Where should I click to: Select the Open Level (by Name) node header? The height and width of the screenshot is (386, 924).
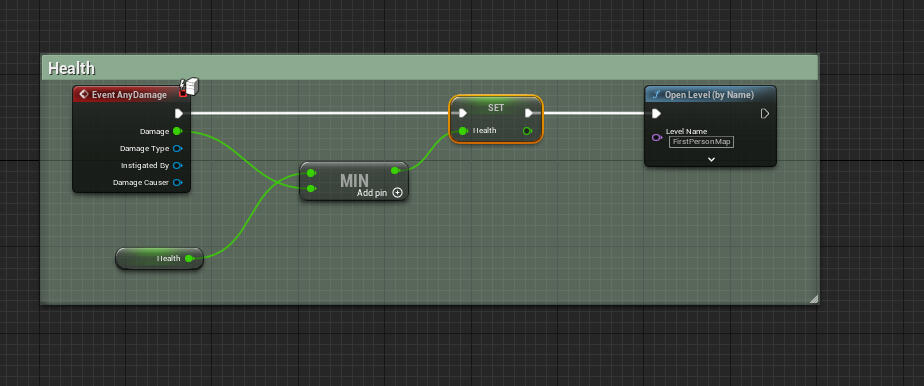click(x=710, y=95)
